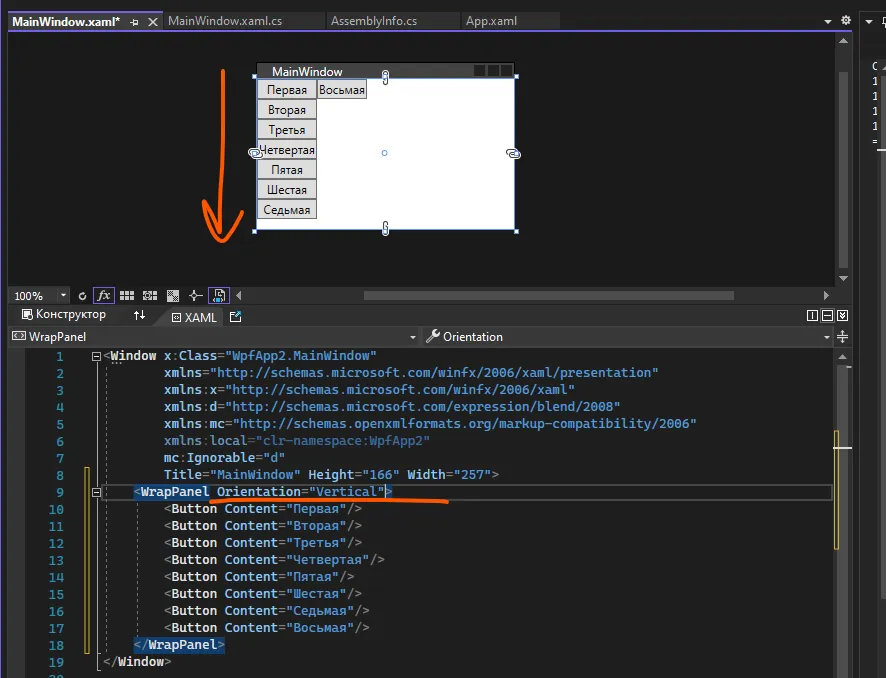Click the Title="MainWindow" attribute
The width and height of the screenshot is (886, 678).
point(232,475)
